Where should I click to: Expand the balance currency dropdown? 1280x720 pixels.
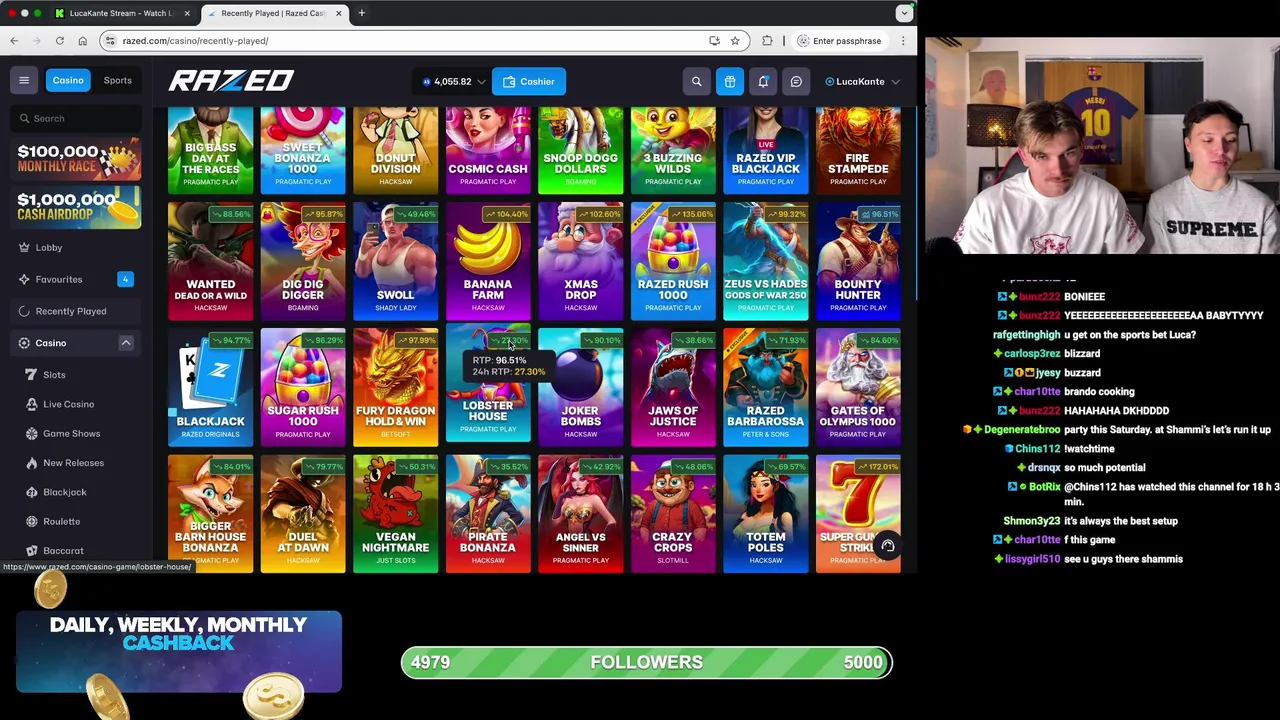[x=481, y=82]
